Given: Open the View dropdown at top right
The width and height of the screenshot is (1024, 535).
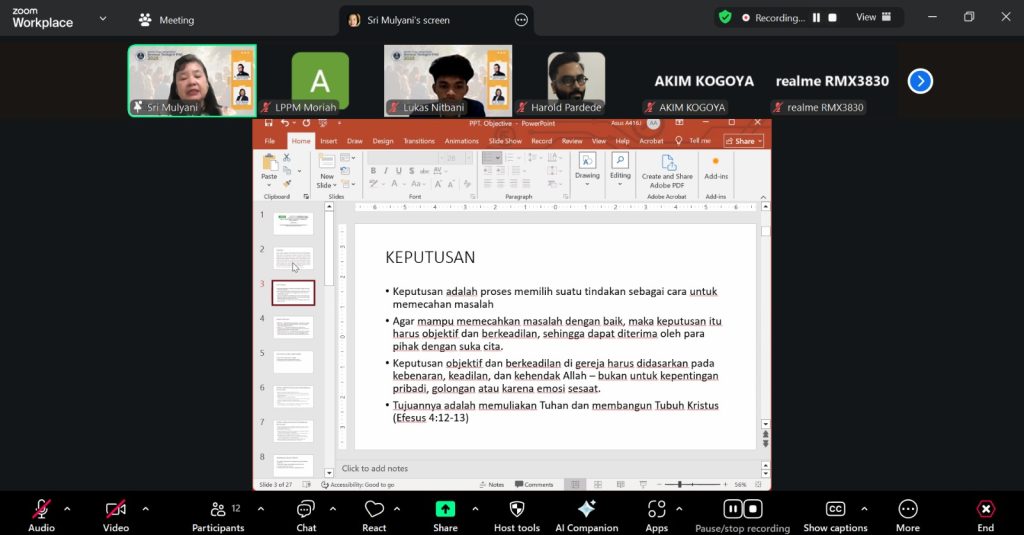Looking at the screenshot, I should tap(873, 18).
